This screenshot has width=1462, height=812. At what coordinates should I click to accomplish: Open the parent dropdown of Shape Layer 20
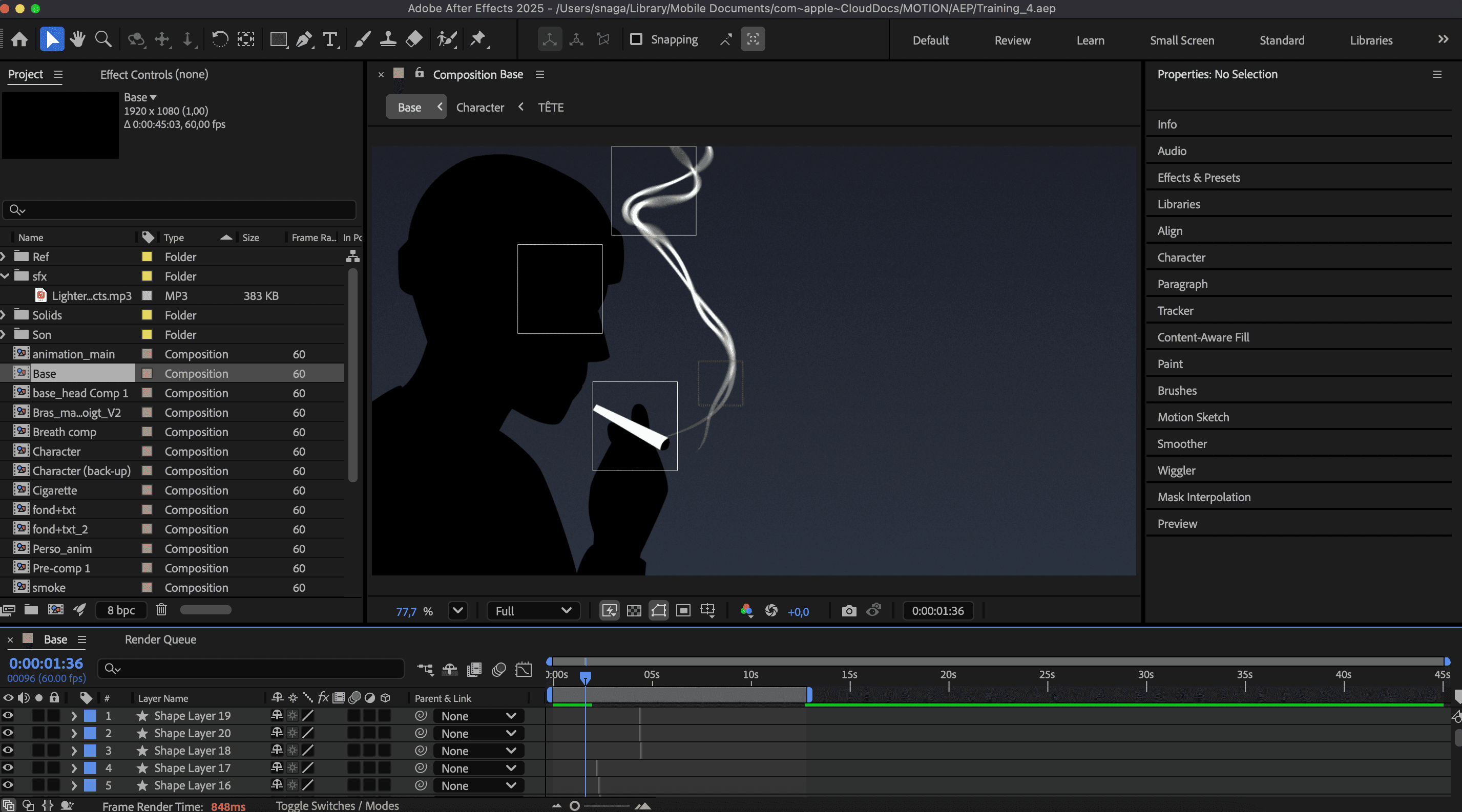(x=478, y=733)
